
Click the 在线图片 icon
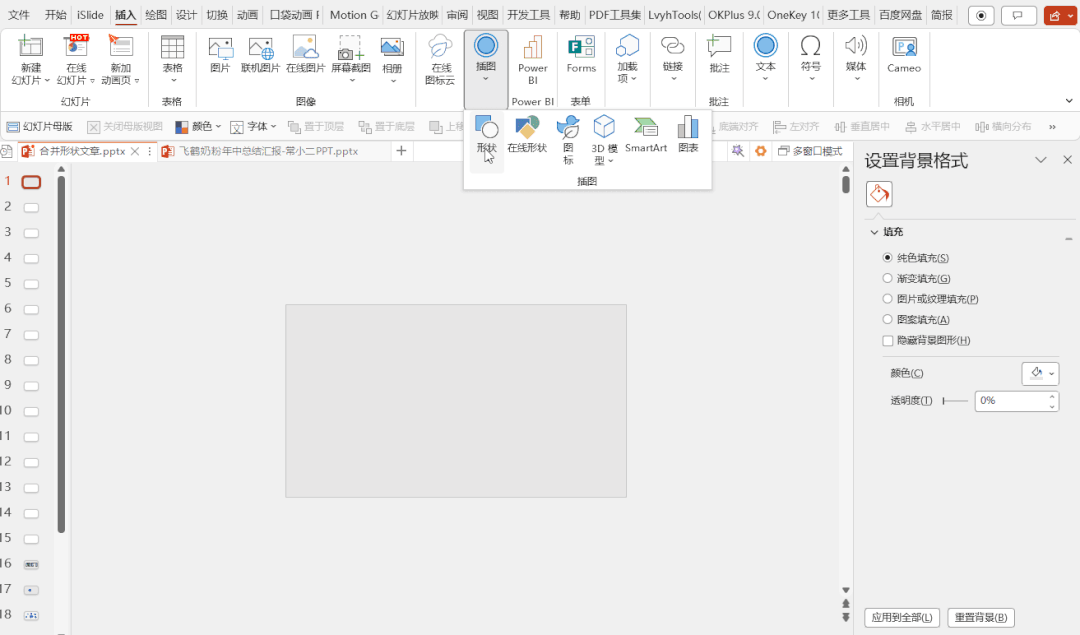point(305,48)
